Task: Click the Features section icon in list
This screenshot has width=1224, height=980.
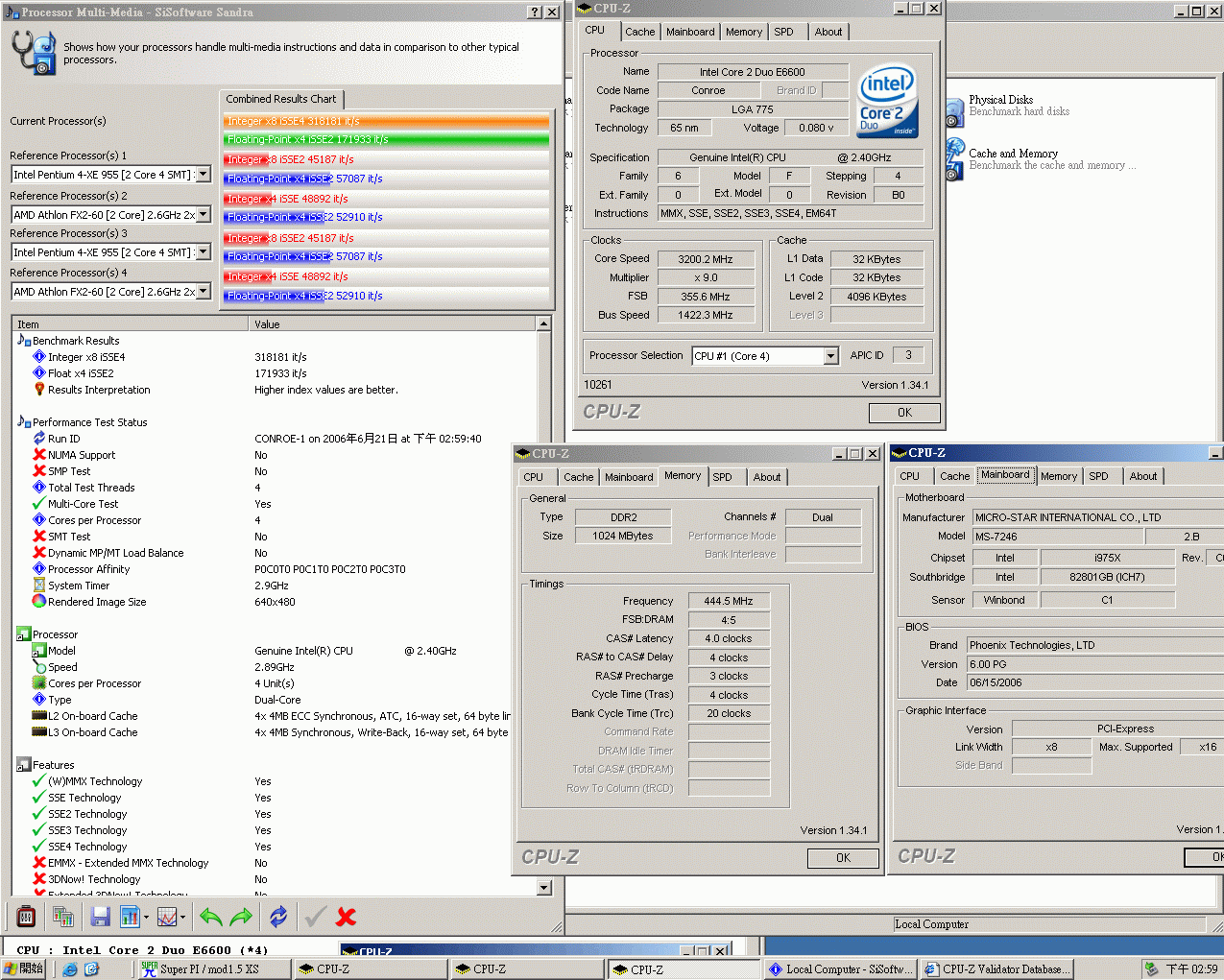Action: click(24, 765)
